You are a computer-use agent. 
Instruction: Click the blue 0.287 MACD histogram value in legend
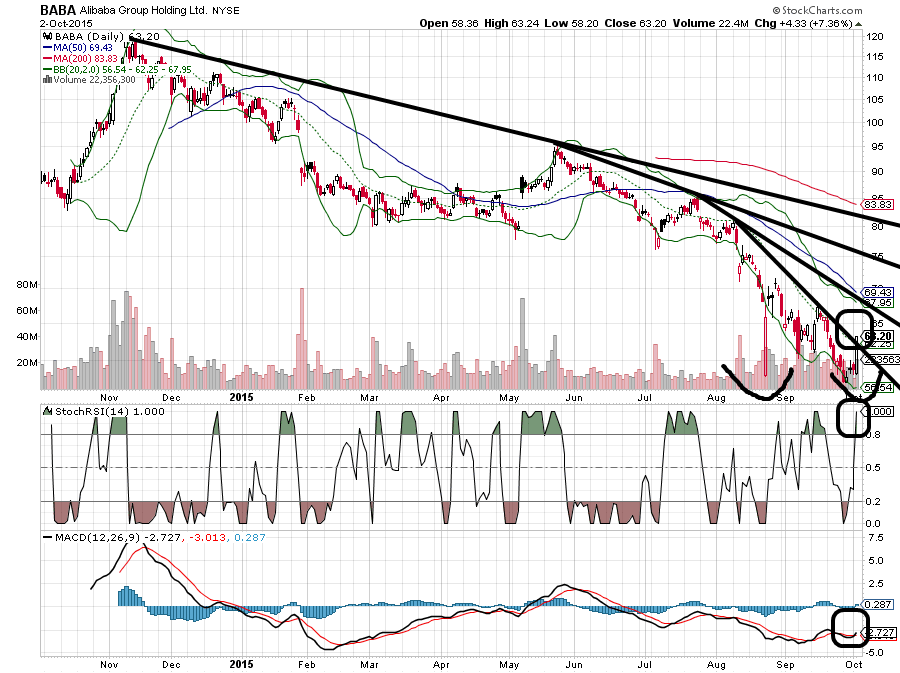click(250, 538)
